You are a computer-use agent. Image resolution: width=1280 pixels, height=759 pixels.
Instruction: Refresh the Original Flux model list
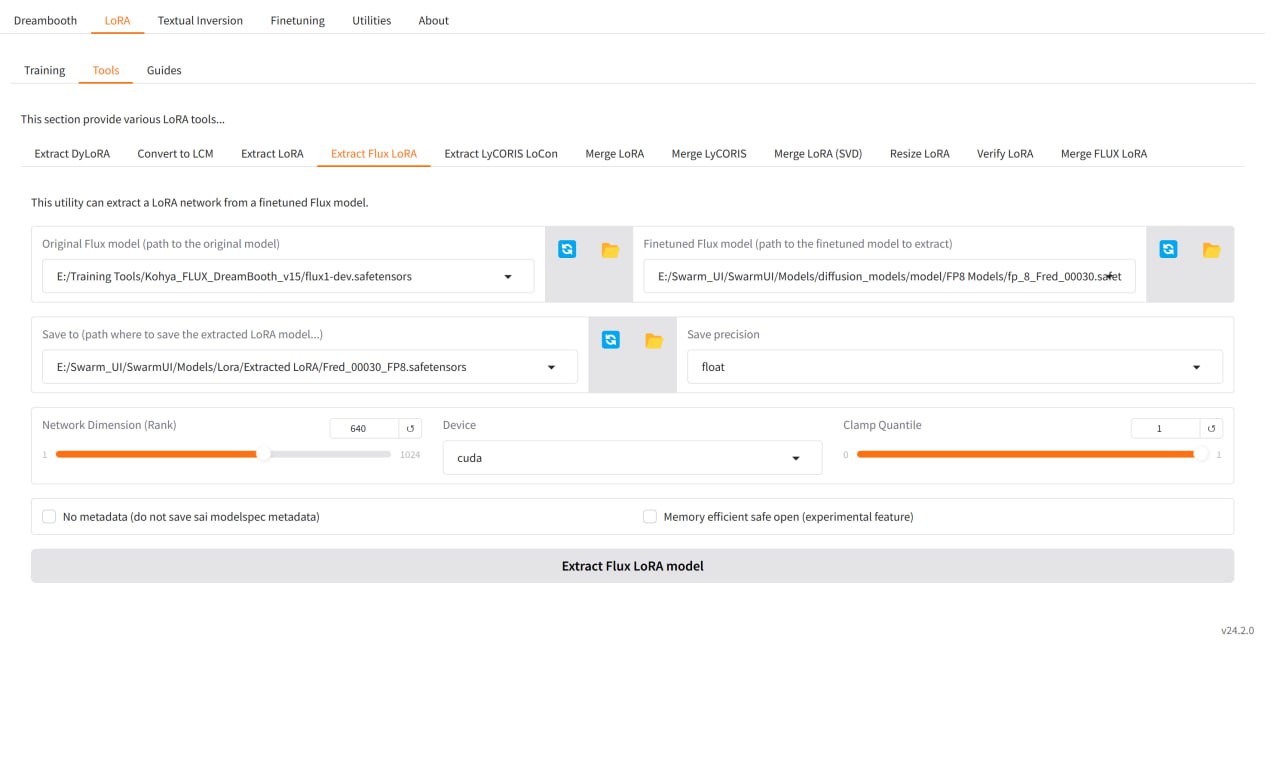pos(567,249)
